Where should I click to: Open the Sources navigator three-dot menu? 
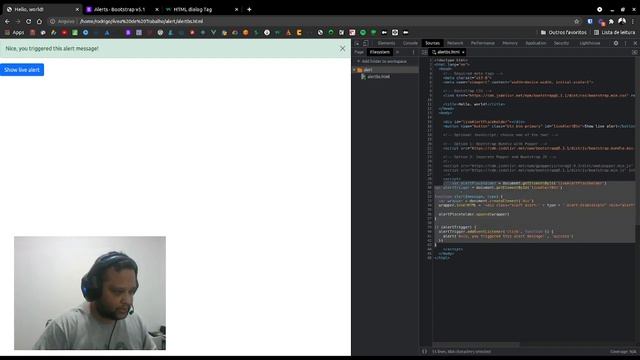pyautogui.click(x=413, y=52)
